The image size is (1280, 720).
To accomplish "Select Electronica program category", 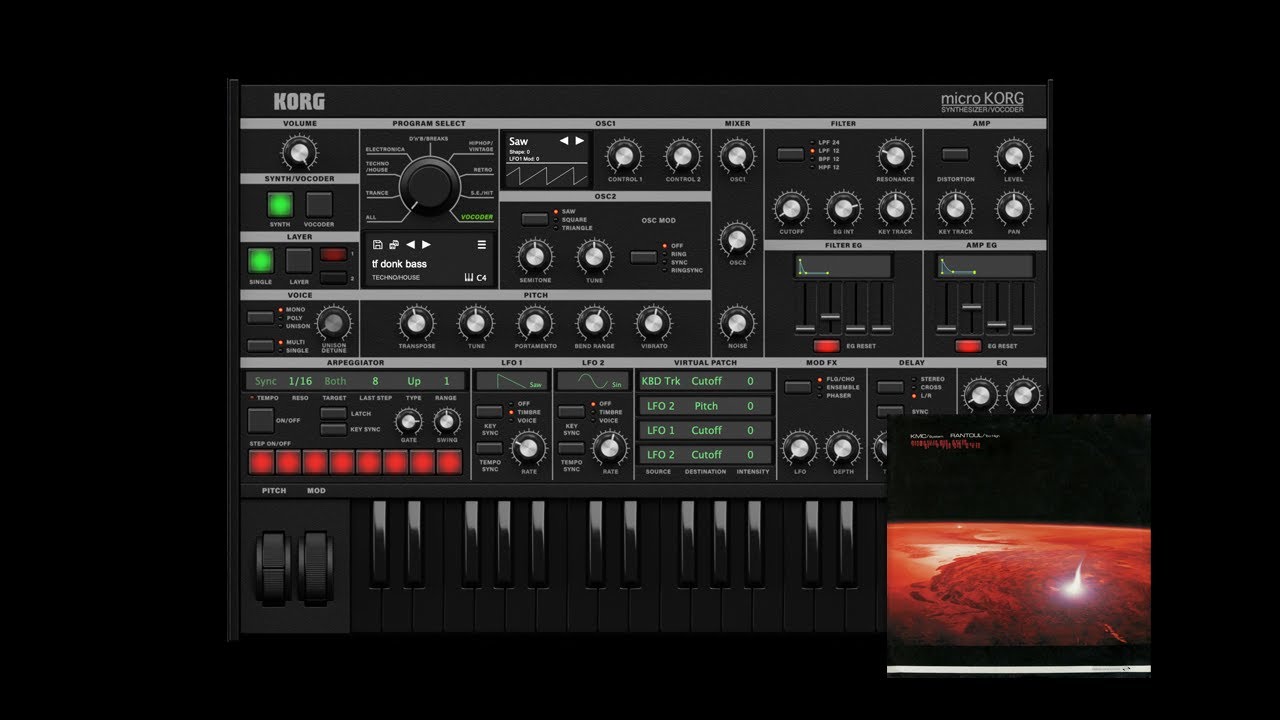I will coord(385,149).
